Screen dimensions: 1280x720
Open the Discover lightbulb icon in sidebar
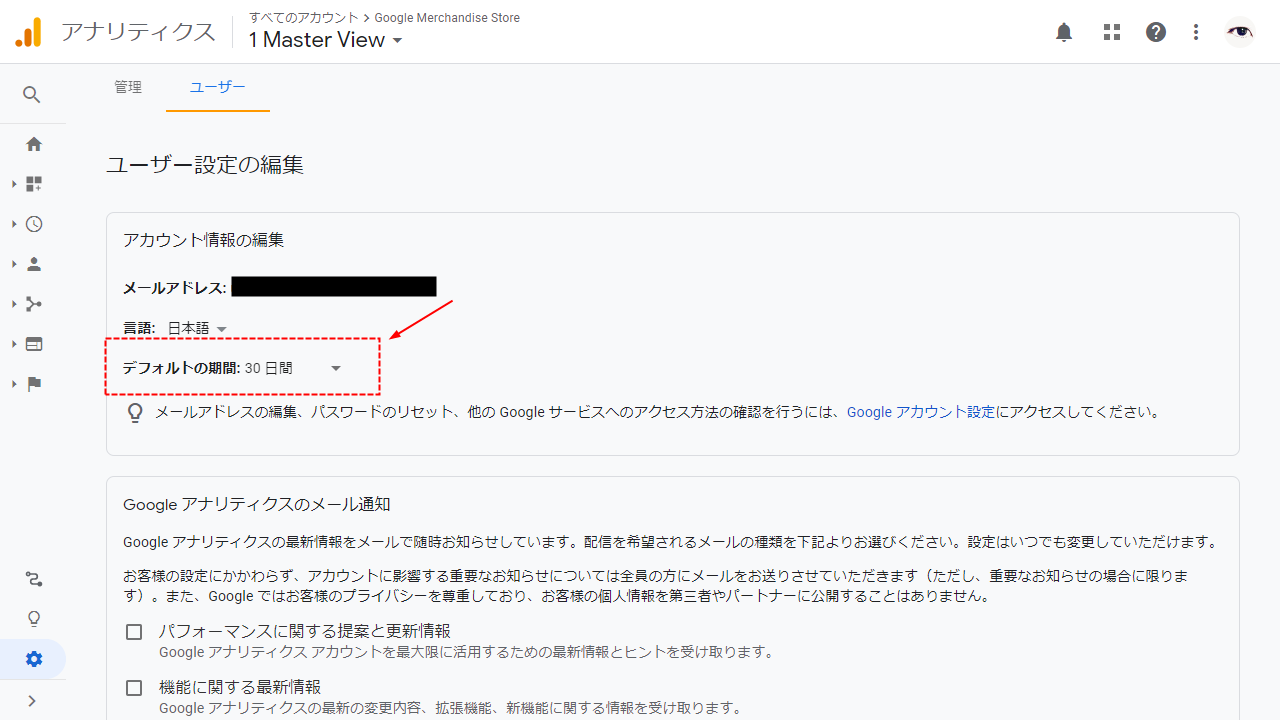coord(34,619)
